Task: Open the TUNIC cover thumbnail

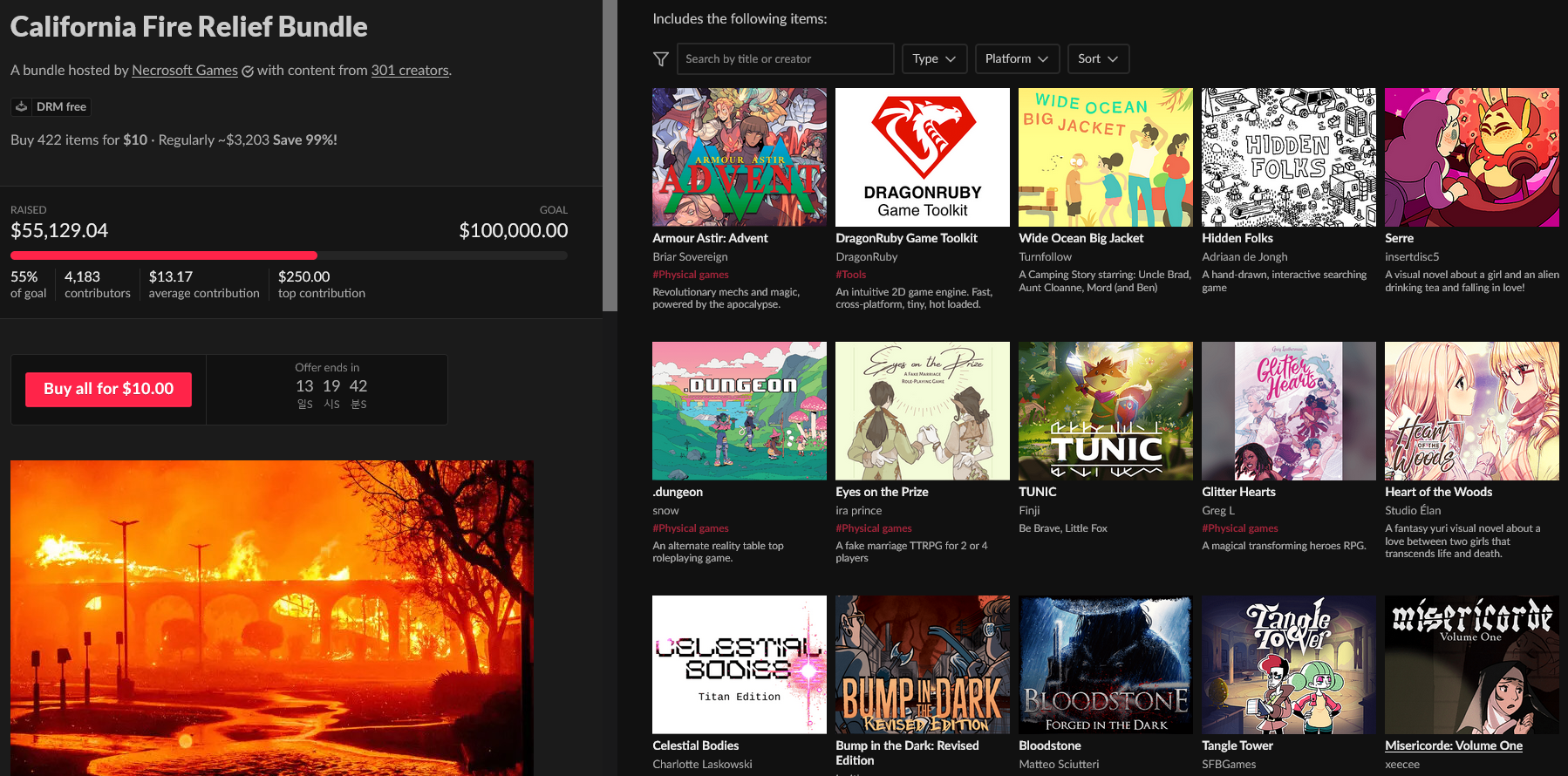Action: click(x=1106, y=411)
